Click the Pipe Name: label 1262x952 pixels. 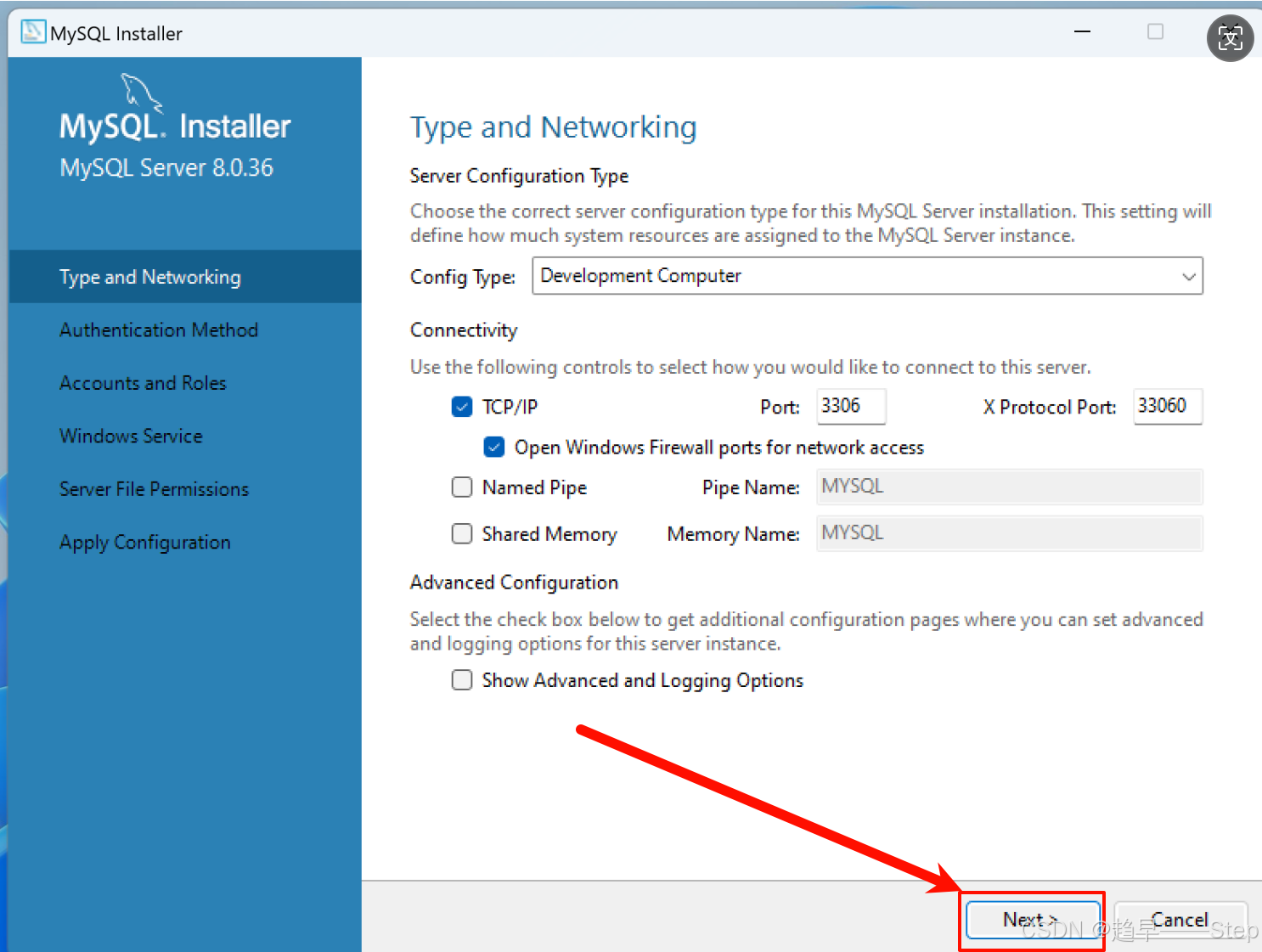(751, 487)
